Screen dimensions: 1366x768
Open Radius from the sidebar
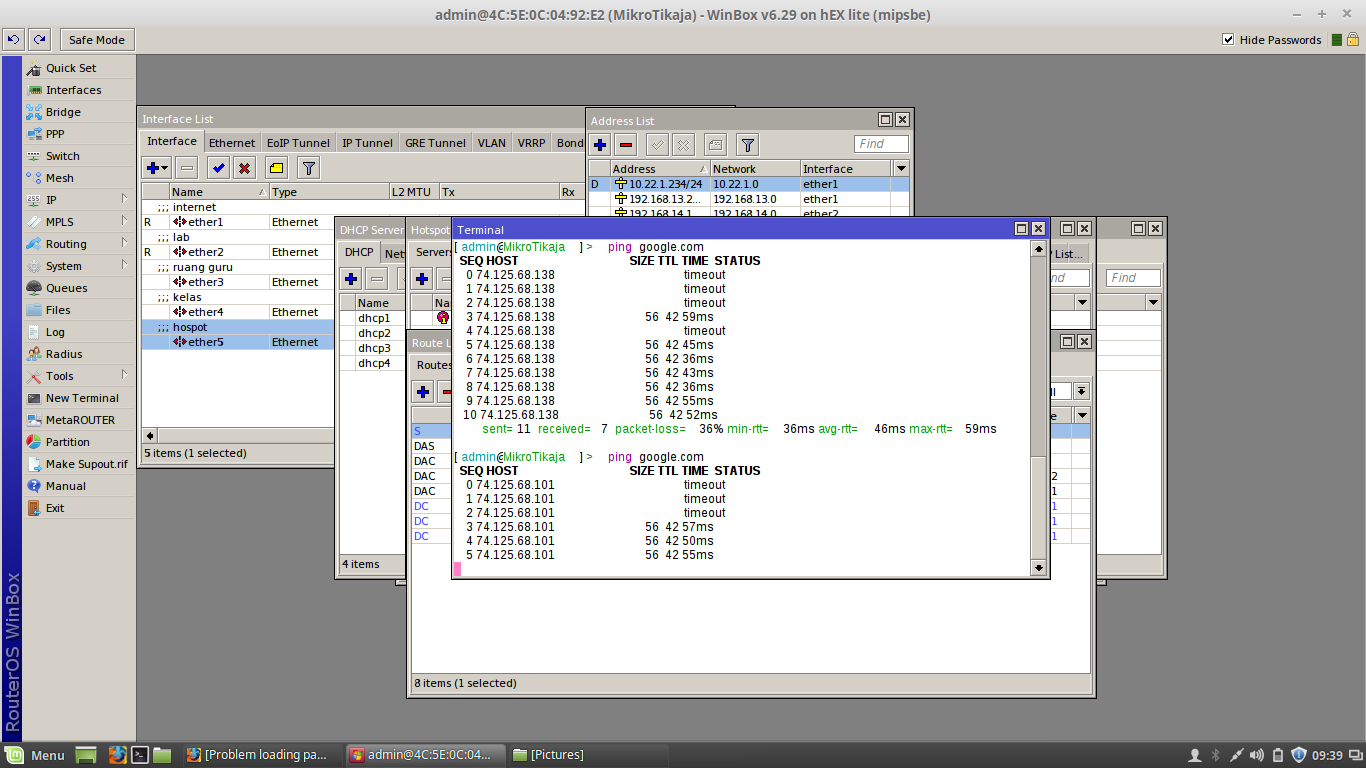point(64,354)
